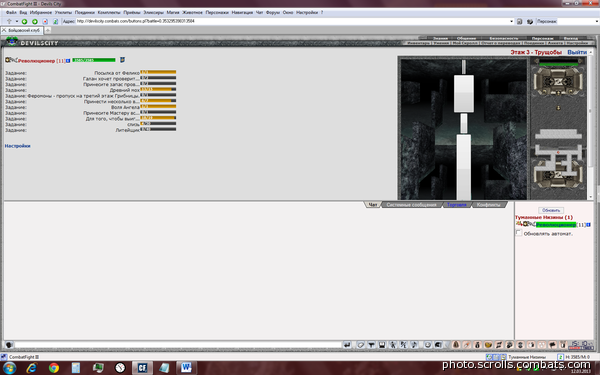Toggle the Обновлять автомат. checkbox

point(518,233)
